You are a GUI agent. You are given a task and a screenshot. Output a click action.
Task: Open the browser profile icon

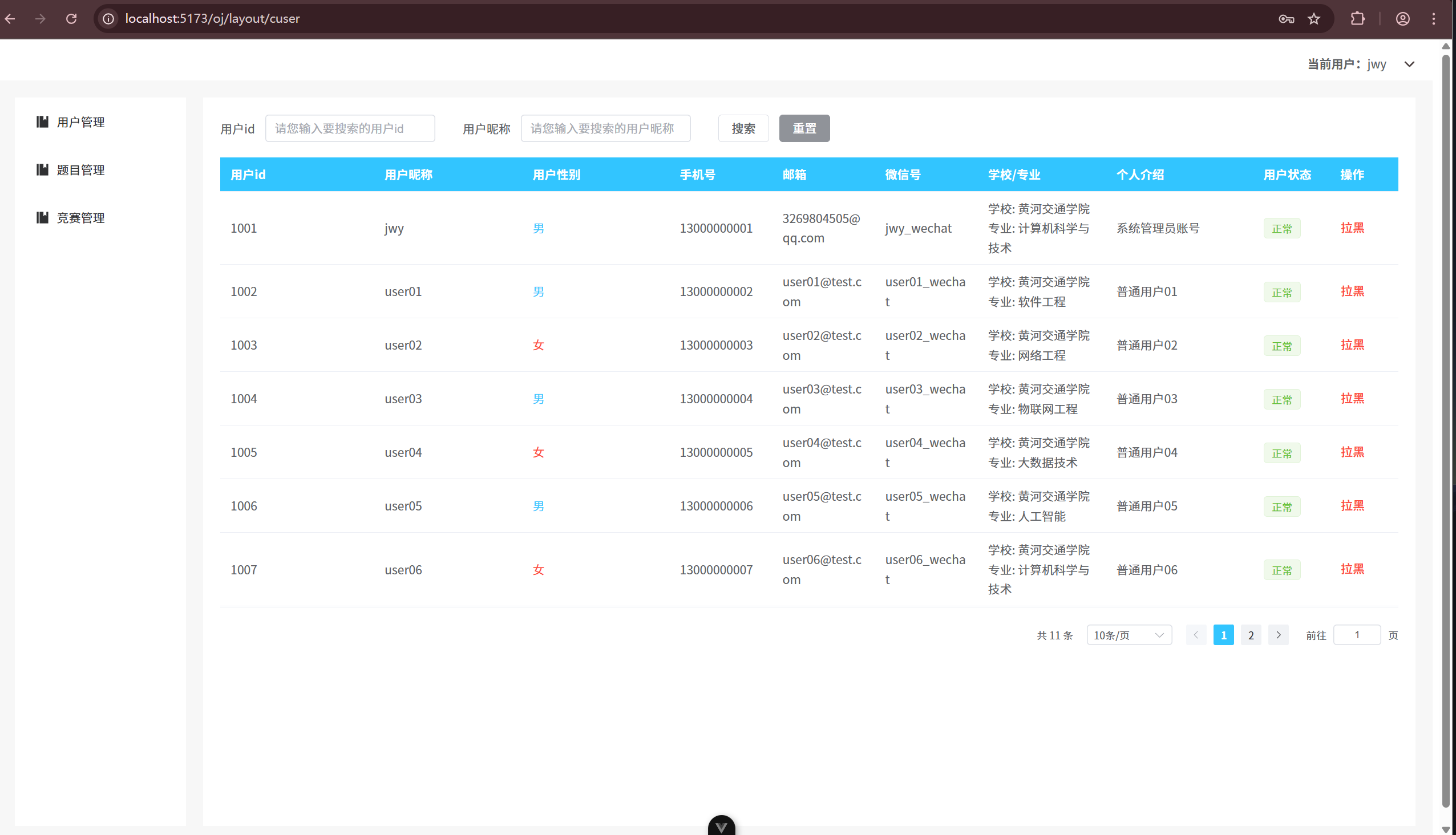tap(1402, 18)
